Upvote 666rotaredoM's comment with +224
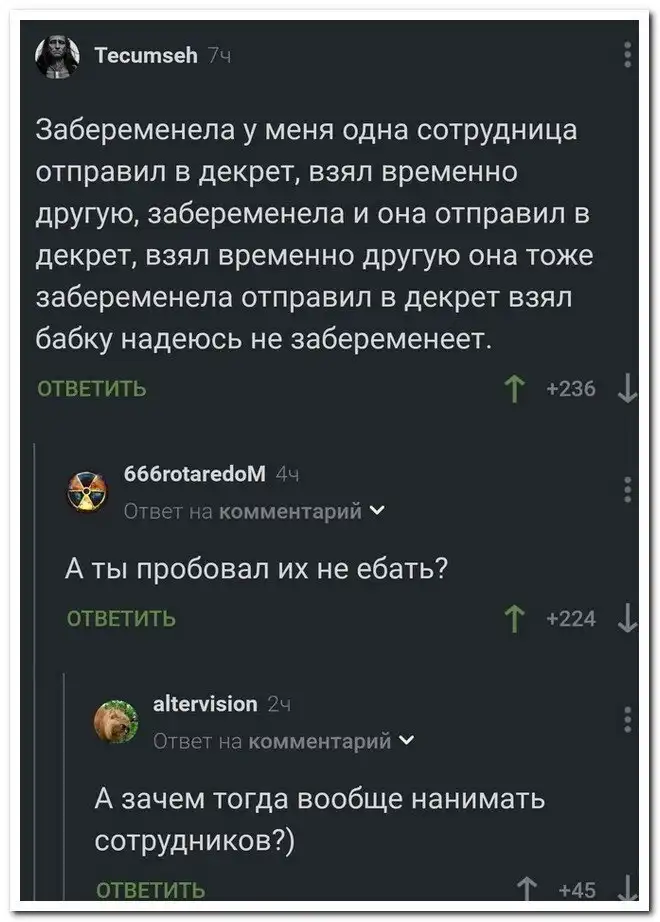 point(518,619)
